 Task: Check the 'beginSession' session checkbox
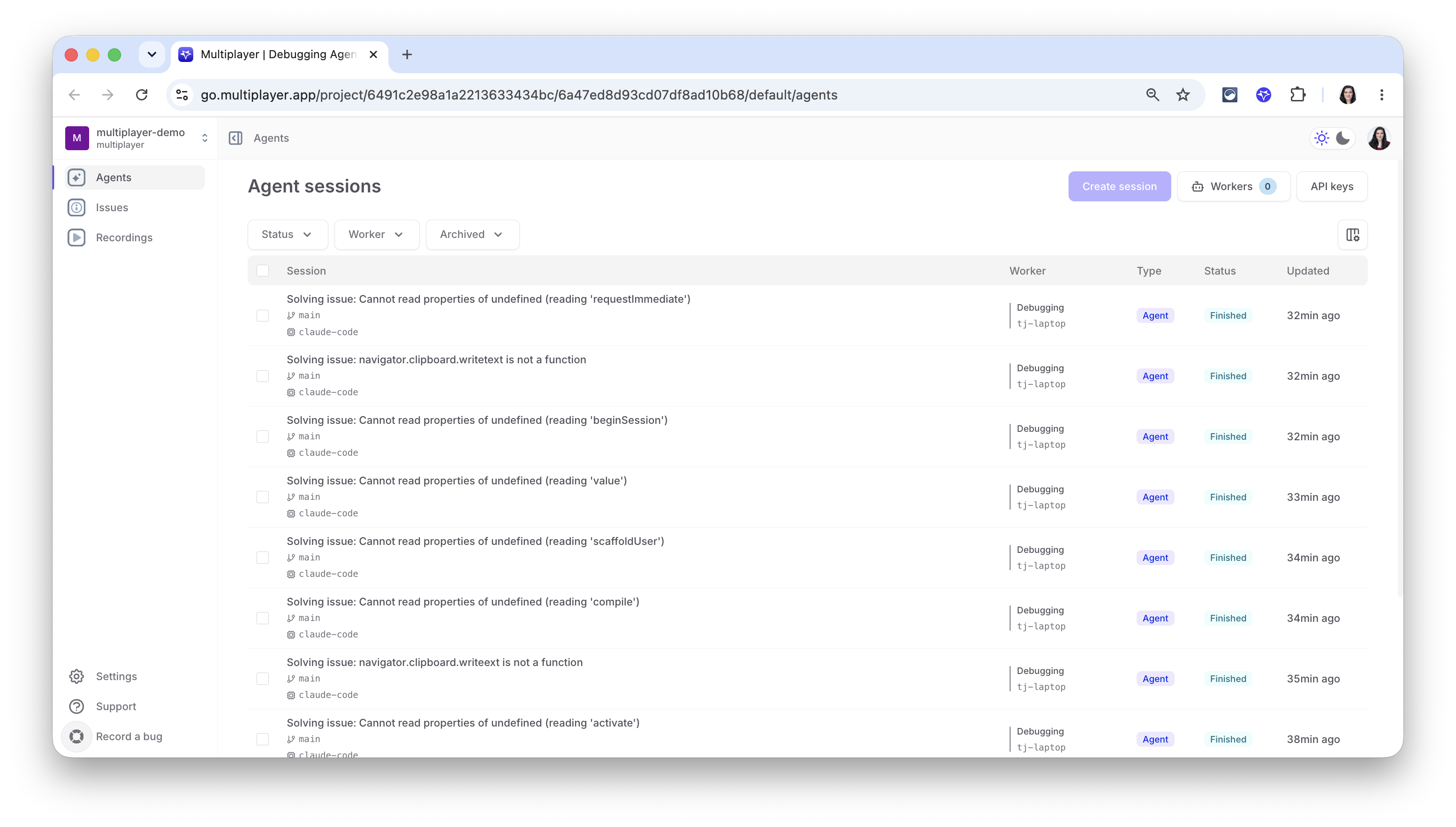[x=263, y=436]
